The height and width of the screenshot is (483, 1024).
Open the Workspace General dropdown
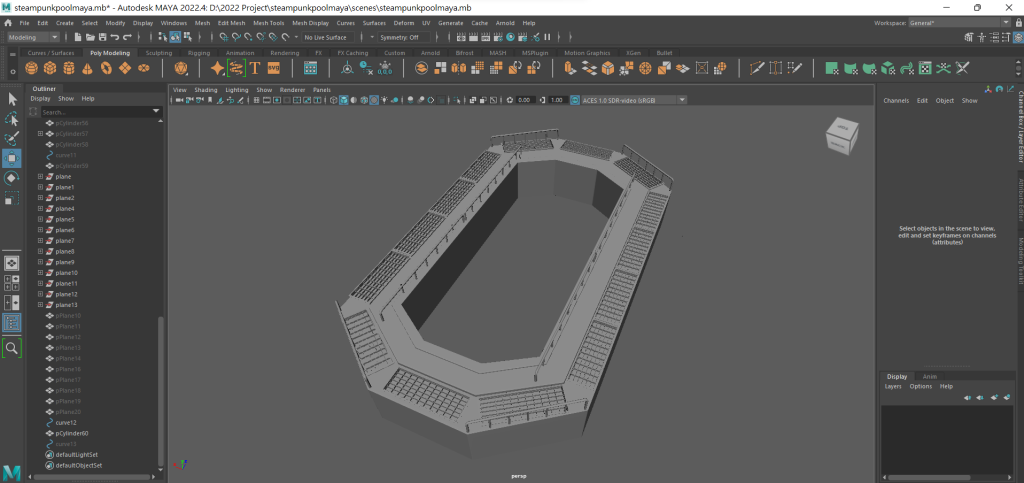[x=959, y=23]
